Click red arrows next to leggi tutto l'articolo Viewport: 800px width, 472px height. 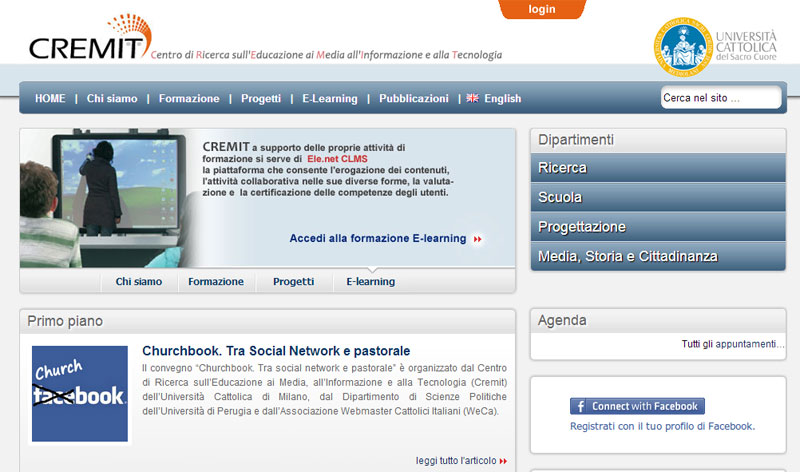[503, 461]
